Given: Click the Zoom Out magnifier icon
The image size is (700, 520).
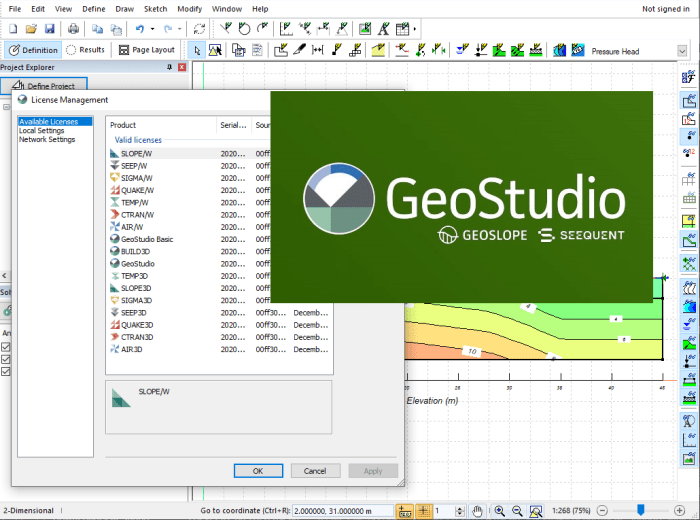Looking at the screenshot, I should pyautogui.click(x=517, y=511).
